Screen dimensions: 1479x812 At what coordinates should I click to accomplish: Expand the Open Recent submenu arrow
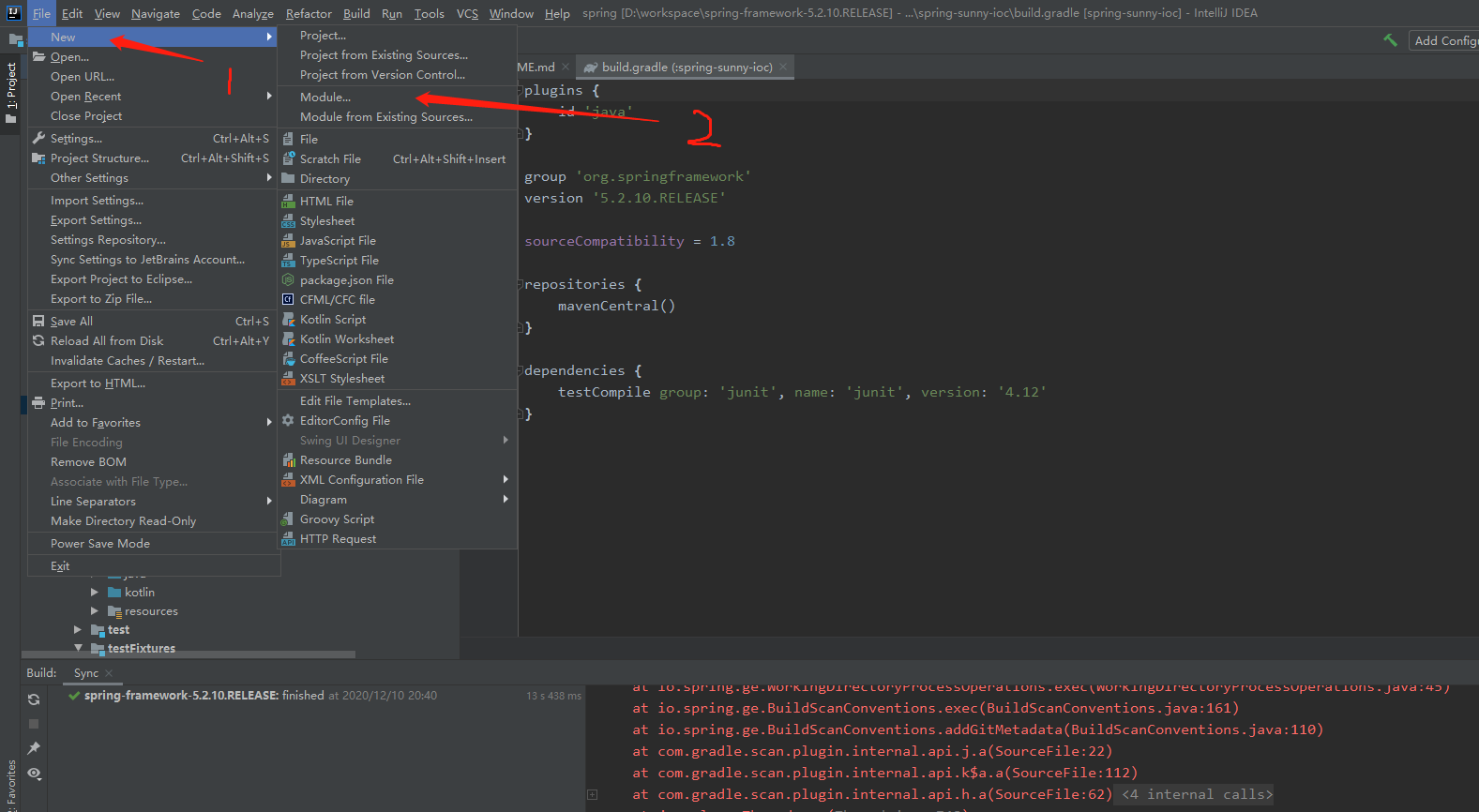269,97
